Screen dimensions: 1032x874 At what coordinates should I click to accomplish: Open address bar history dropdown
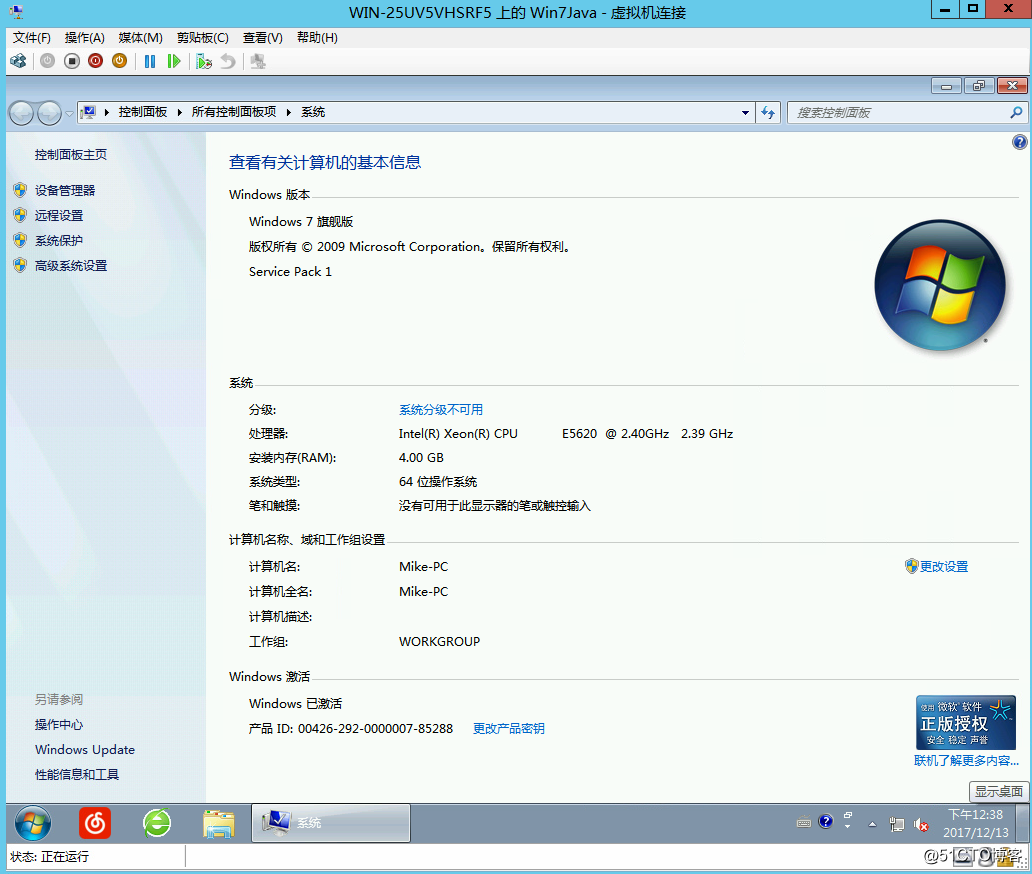click(745, 113)
